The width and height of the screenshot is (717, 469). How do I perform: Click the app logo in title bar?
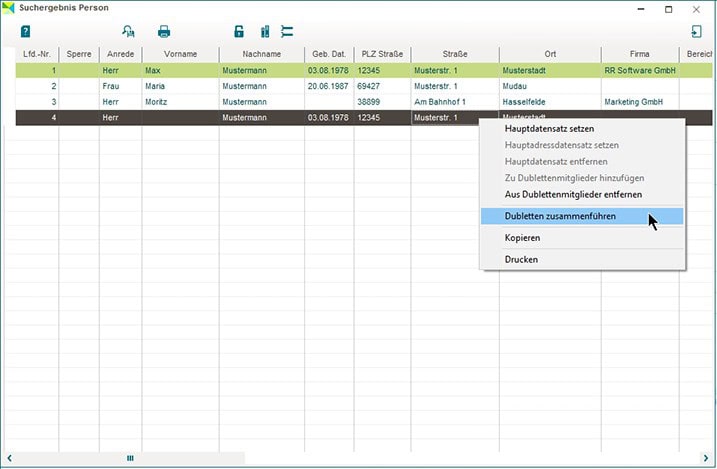coord(8,8)
